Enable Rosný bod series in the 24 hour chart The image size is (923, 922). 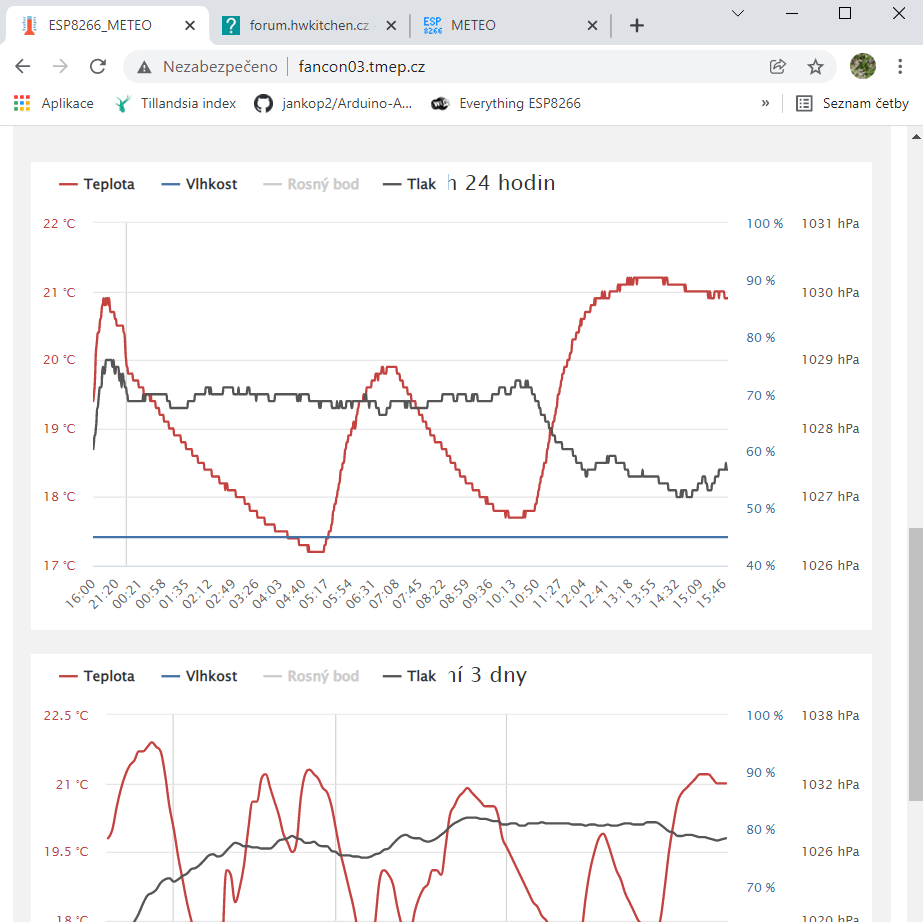coord(310,184)
